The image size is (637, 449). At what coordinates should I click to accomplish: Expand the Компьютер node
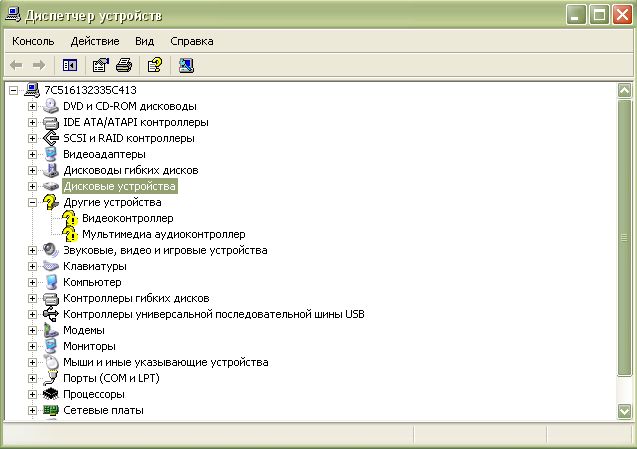pos(32,282)
